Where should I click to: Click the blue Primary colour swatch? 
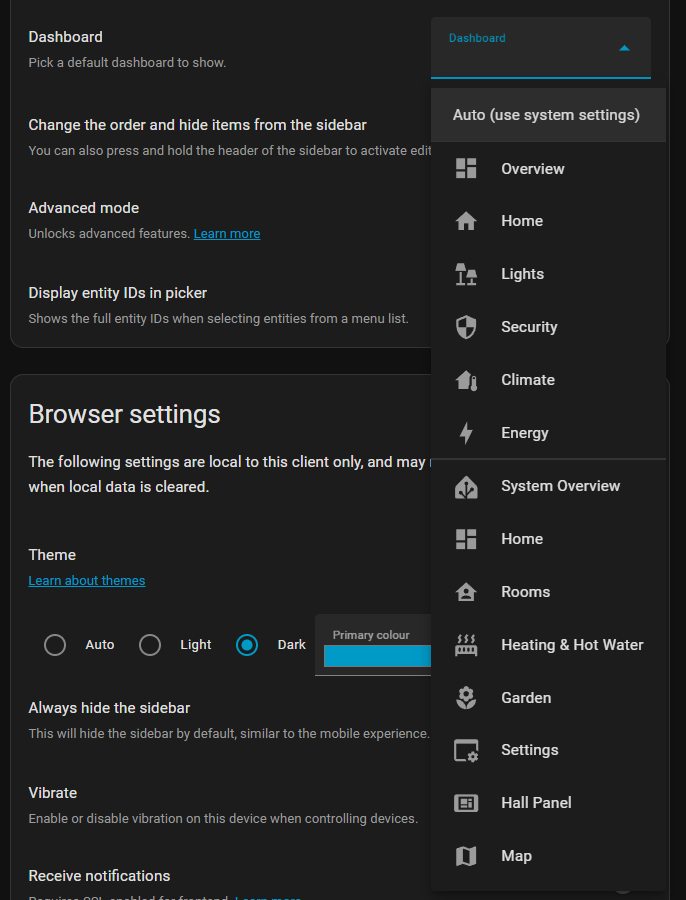[377, 655]
